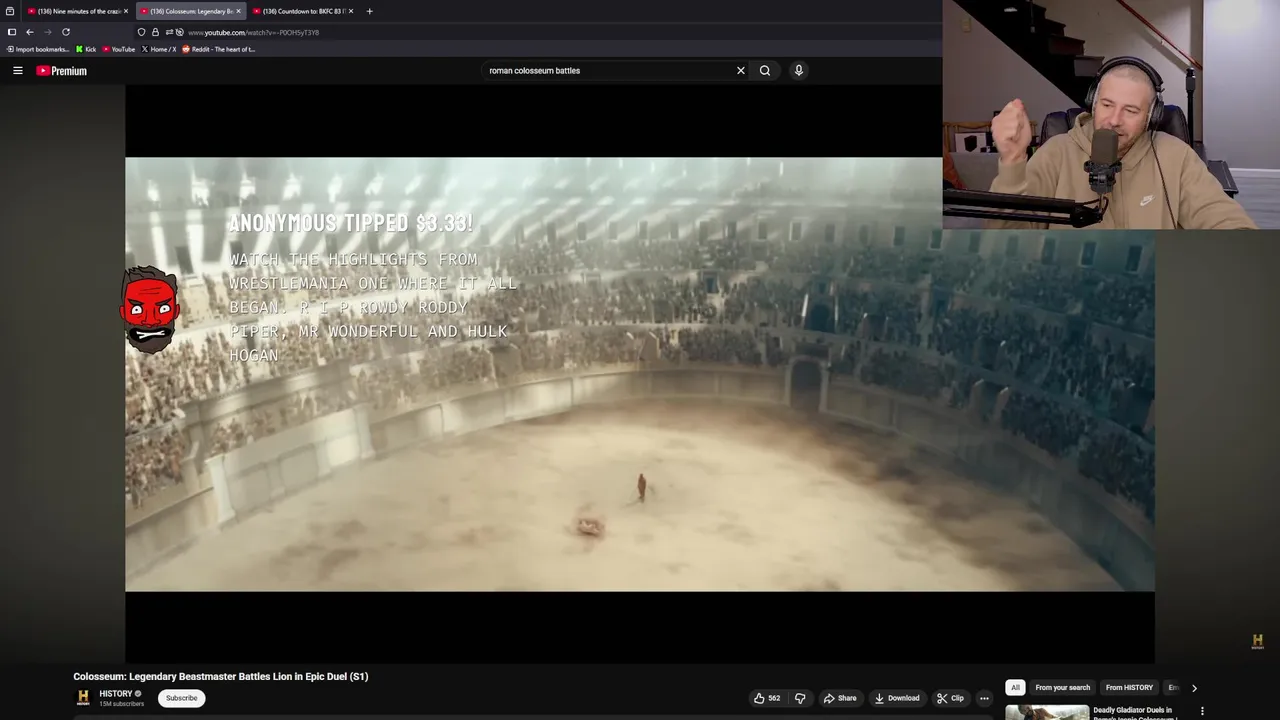Open HISTORY channel name link
The width and height of the screenshot is (1280, 720).
pyautogui.click(x=116, y=694)
